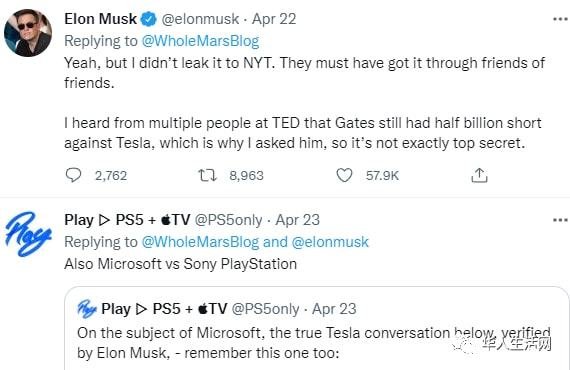Open the Play PS5 profile avatar
The image size is (570, 370).
[x=28, y=234]
